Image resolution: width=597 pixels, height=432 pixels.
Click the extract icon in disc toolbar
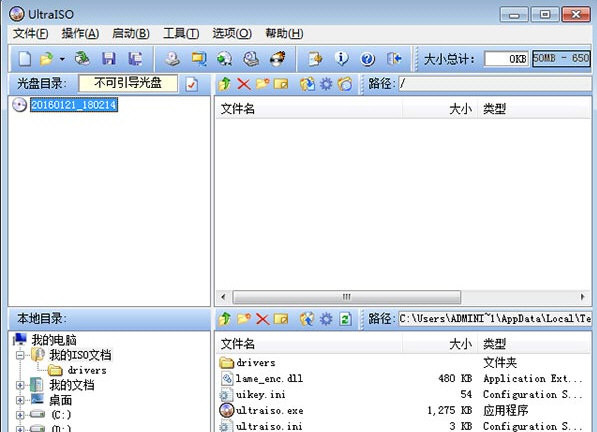pos(307,84)
